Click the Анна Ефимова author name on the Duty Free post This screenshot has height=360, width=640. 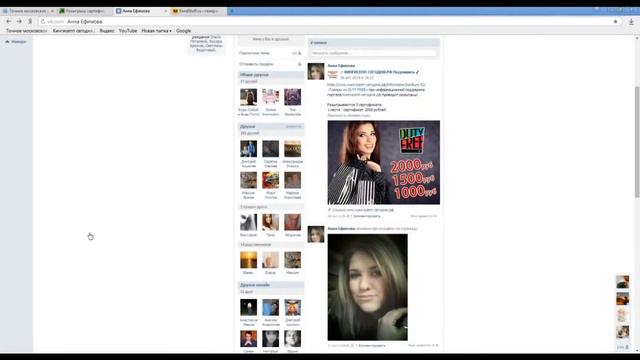point(341,66)
